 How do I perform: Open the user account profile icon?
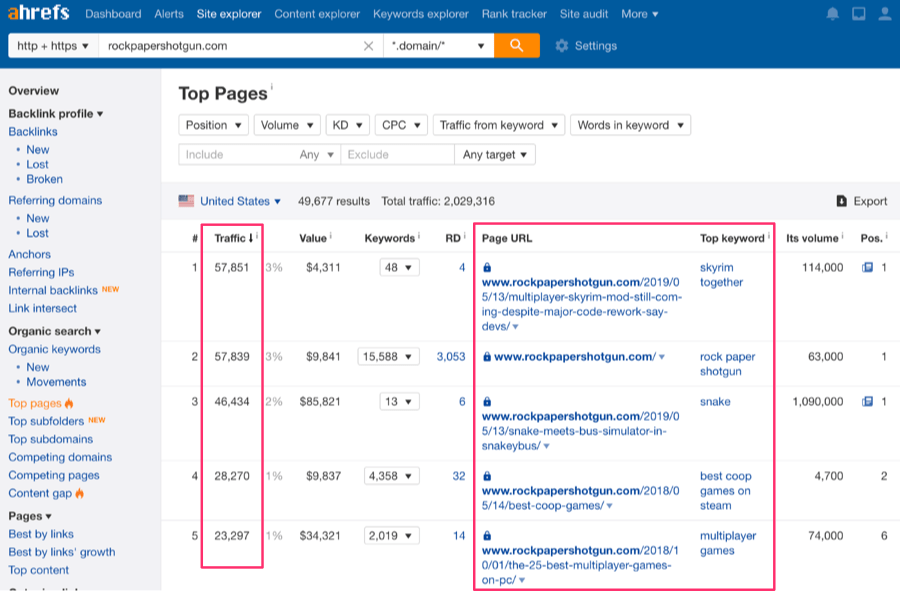[885, 14]
